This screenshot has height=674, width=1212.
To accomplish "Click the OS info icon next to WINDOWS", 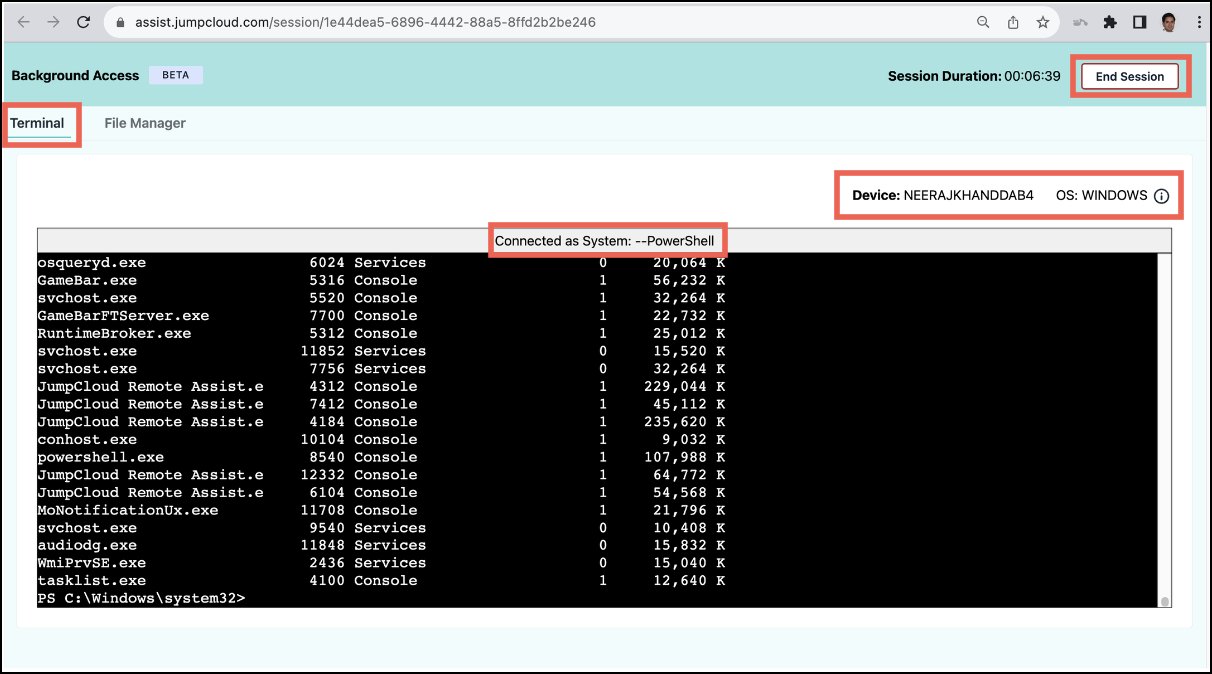I will (1161, 196).
